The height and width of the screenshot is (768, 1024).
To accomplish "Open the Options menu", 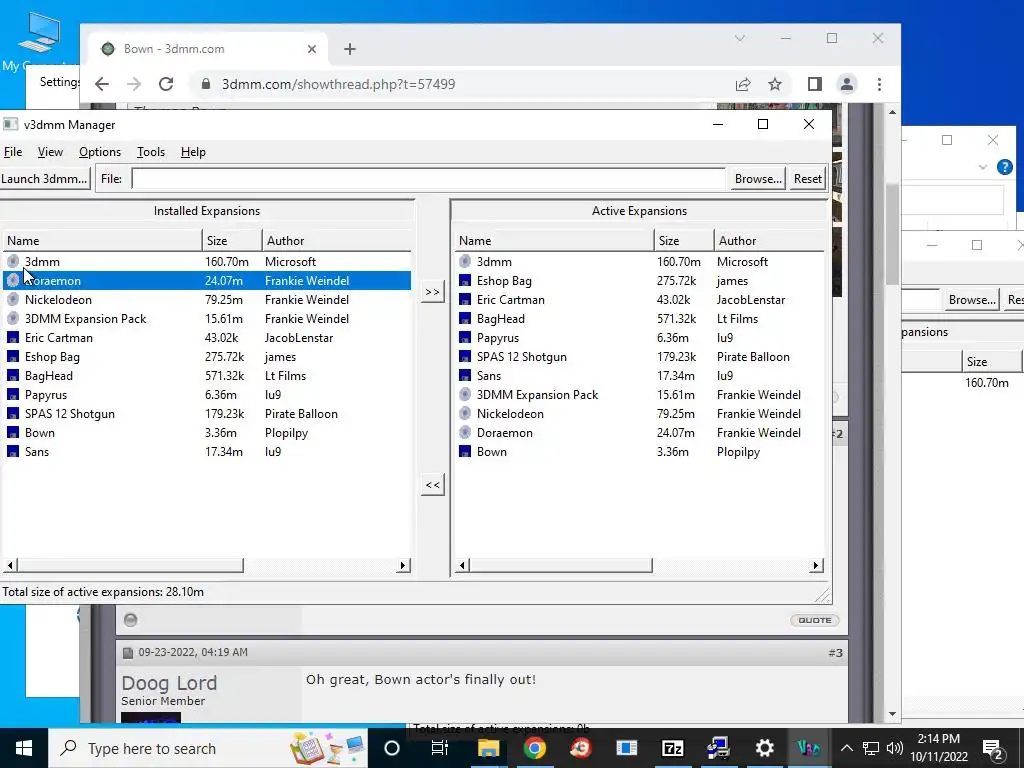I will click(100, 152).
